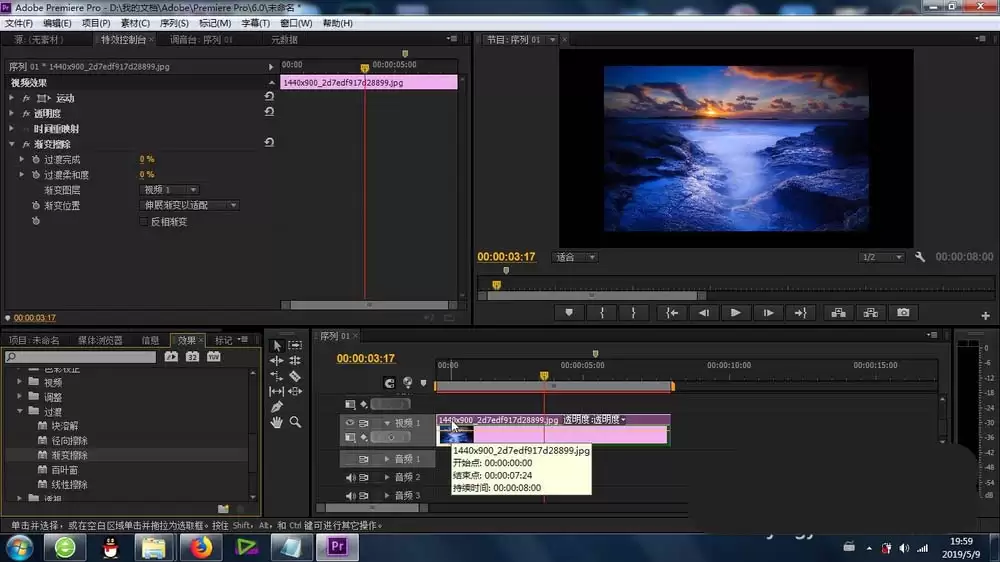
Task: Click the Play button in Program monitor
Action: click(735, 313)
